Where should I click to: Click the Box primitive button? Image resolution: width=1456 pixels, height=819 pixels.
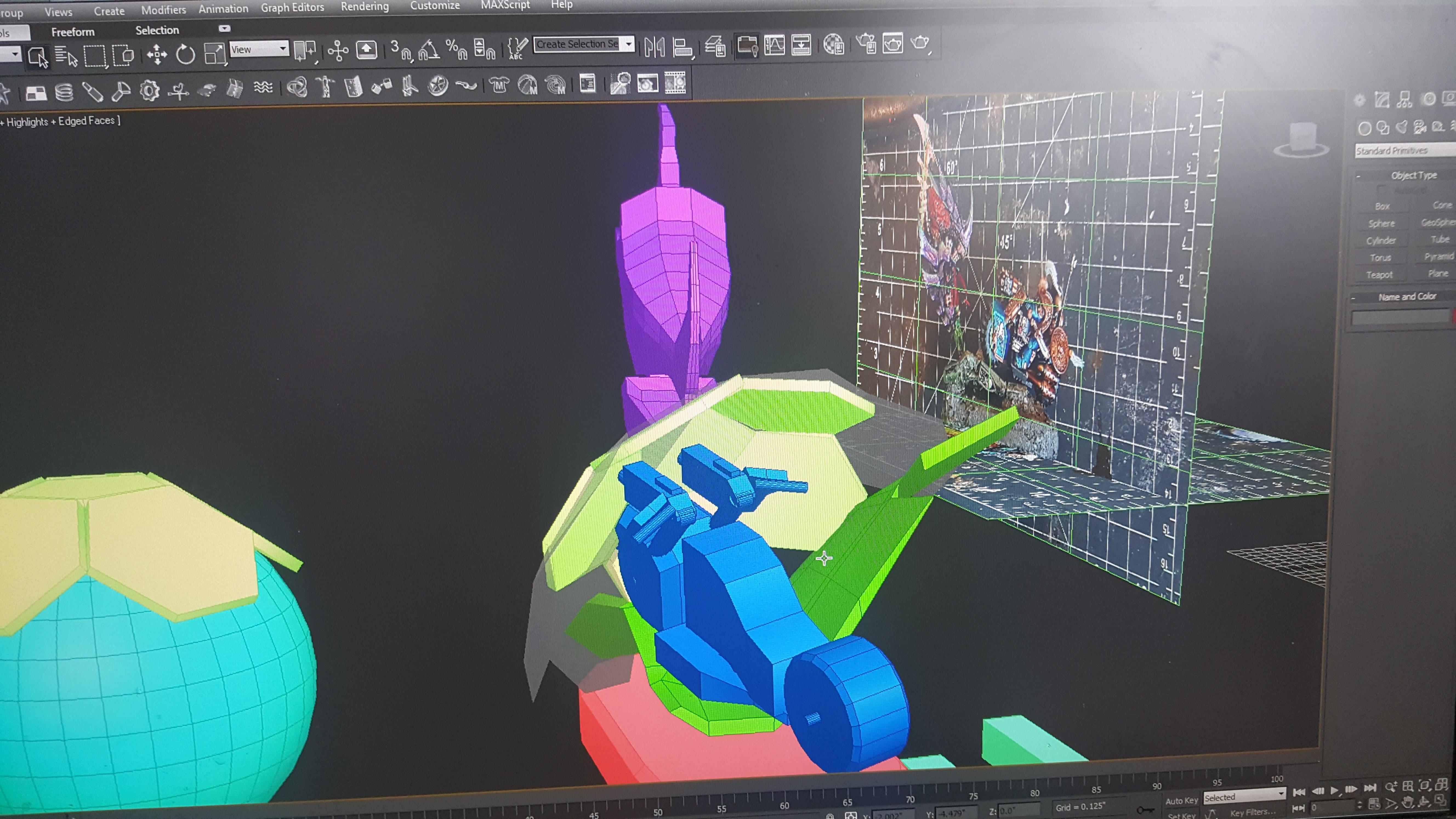point(1382,206)
